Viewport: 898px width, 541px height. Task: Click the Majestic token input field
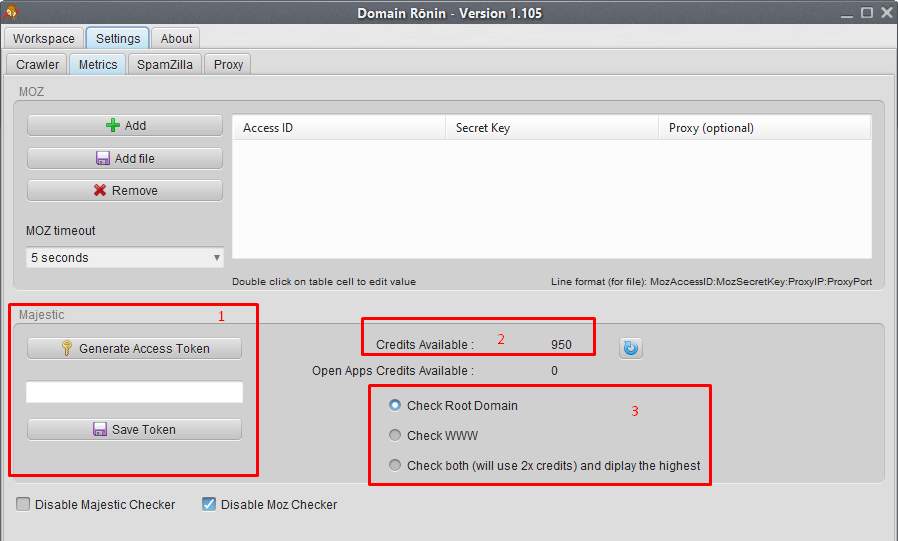coord(135,392)
